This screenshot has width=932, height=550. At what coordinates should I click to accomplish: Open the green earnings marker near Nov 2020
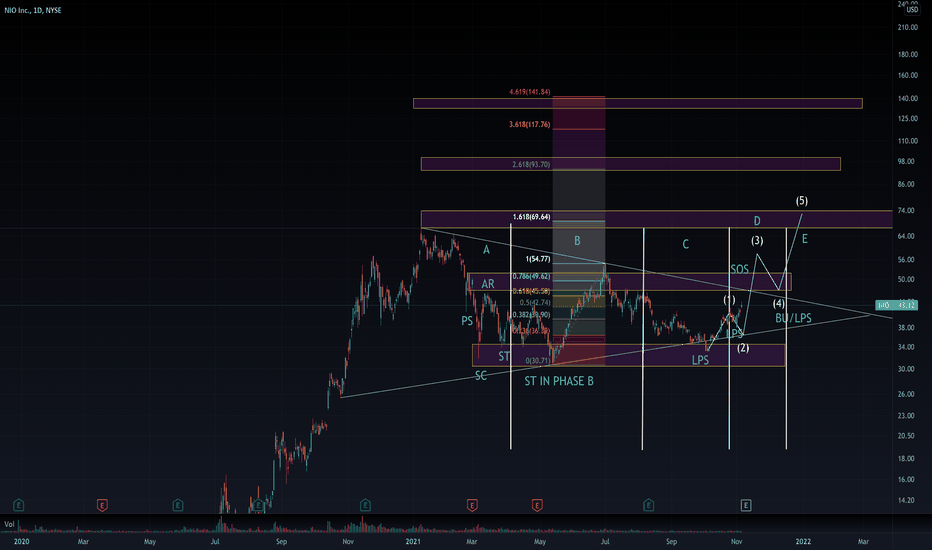(x=365, y=505)
